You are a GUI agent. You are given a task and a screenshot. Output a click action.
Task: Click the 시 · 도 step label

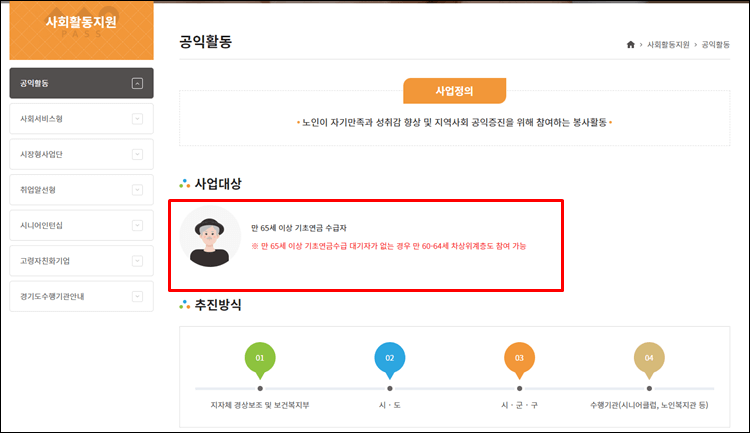[x=390, y=405]
